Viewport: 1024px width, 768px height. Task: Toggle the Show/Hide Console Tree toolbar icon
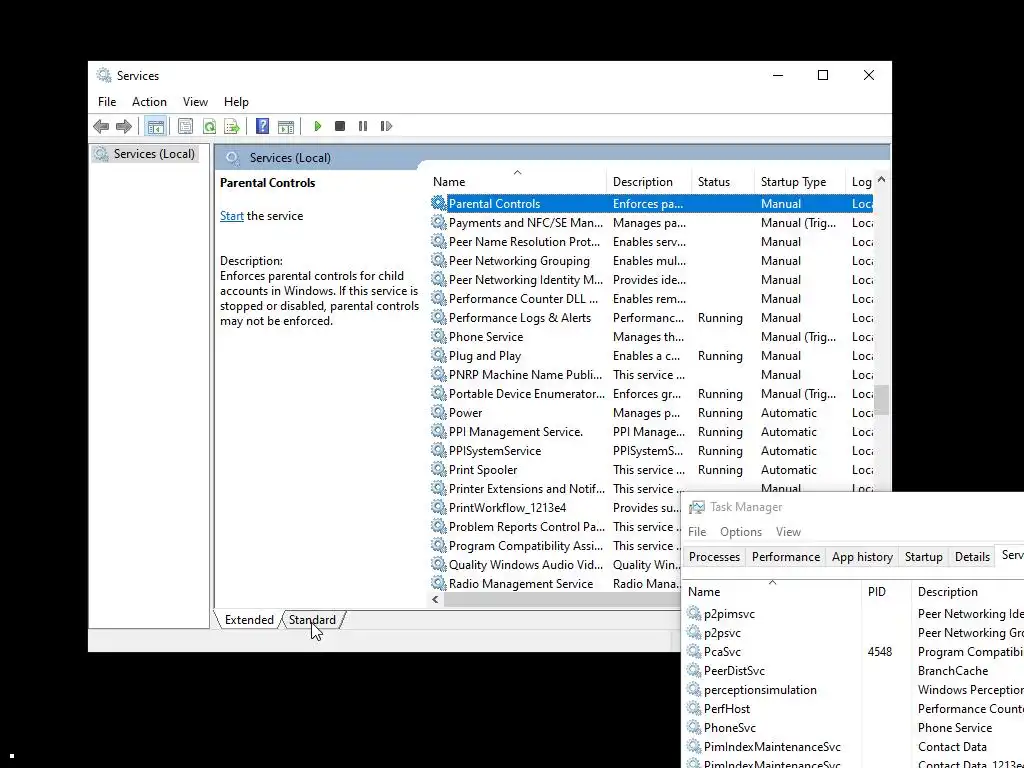pyautogui.click(x=155, y=126)
